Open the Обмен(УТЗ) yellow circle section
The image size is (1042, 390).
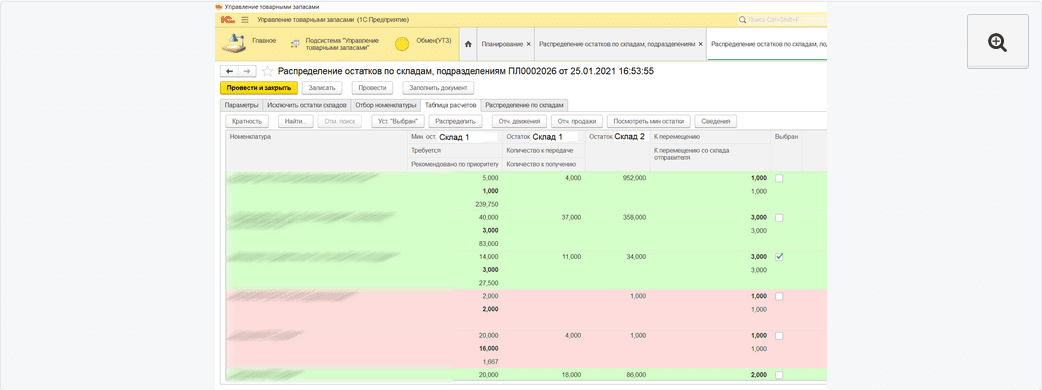click(x=401, y=45)
